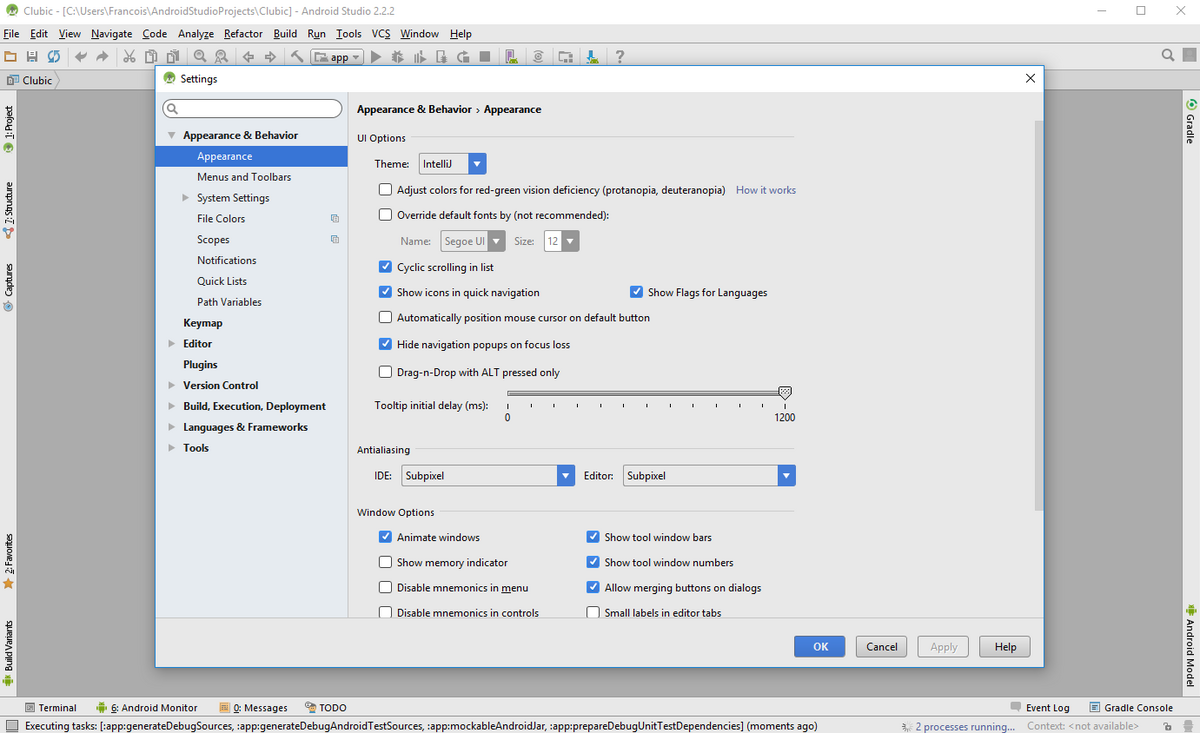This screenshot has width=1200, height=733.
Task: Uncheck Animate windows
Action: tap(385, 537)
